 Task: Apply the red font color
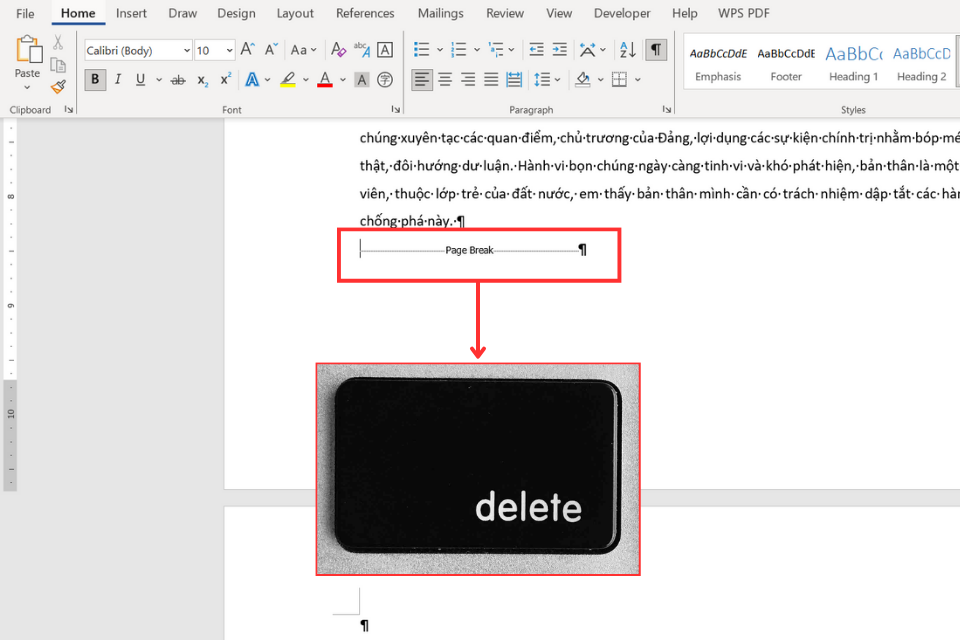click(x=325, y=80)
